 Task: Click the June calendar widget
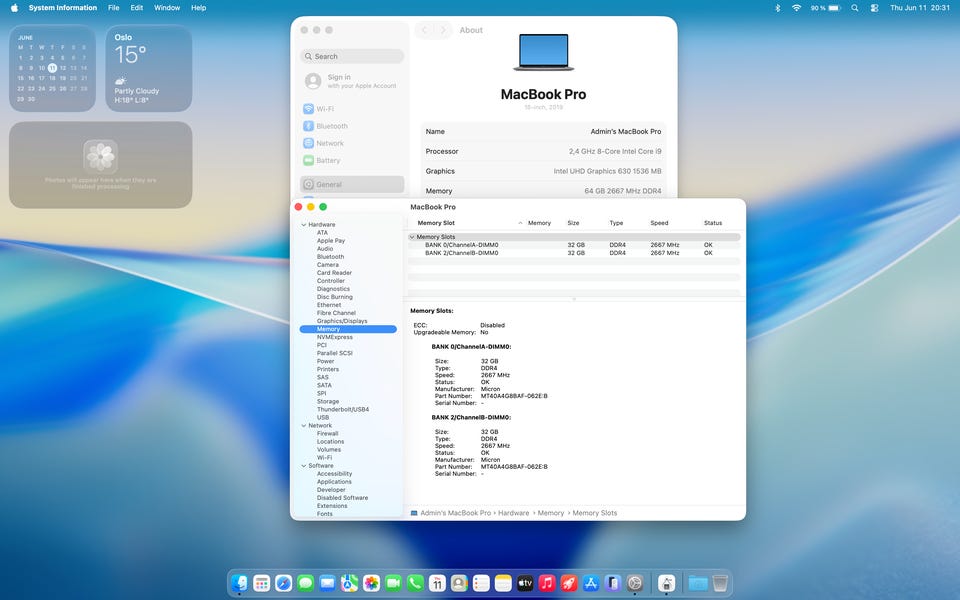(x=52, y=68)
